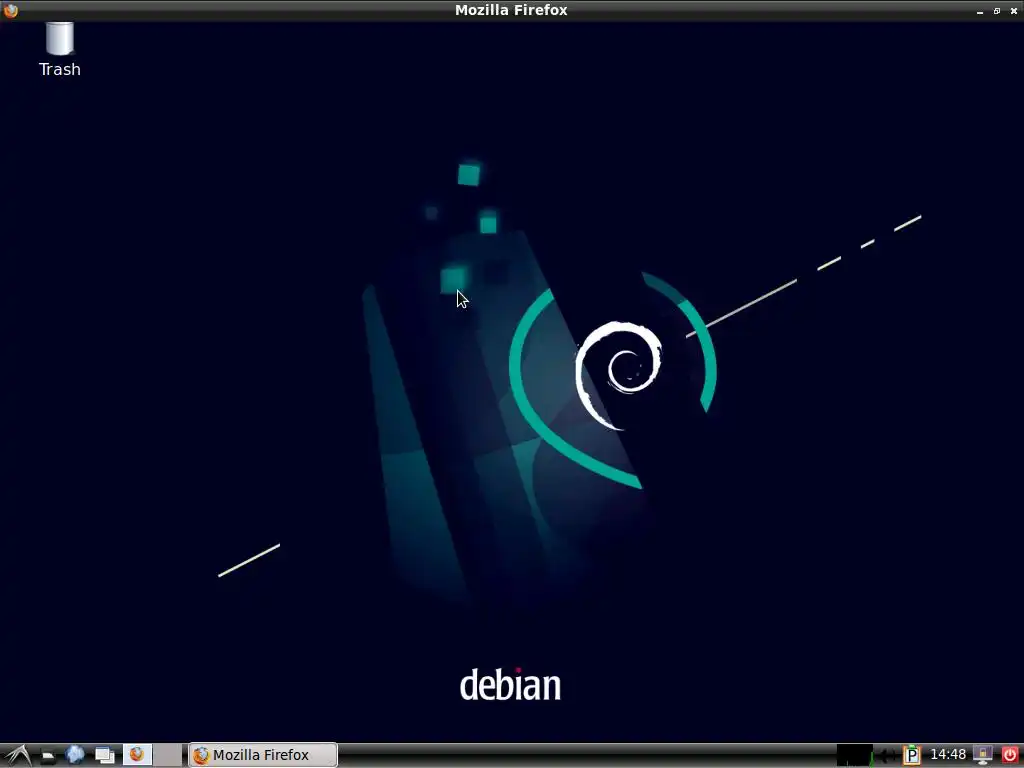
Task: Open the CPU usage monitor graph
Action: coord(855,755)
